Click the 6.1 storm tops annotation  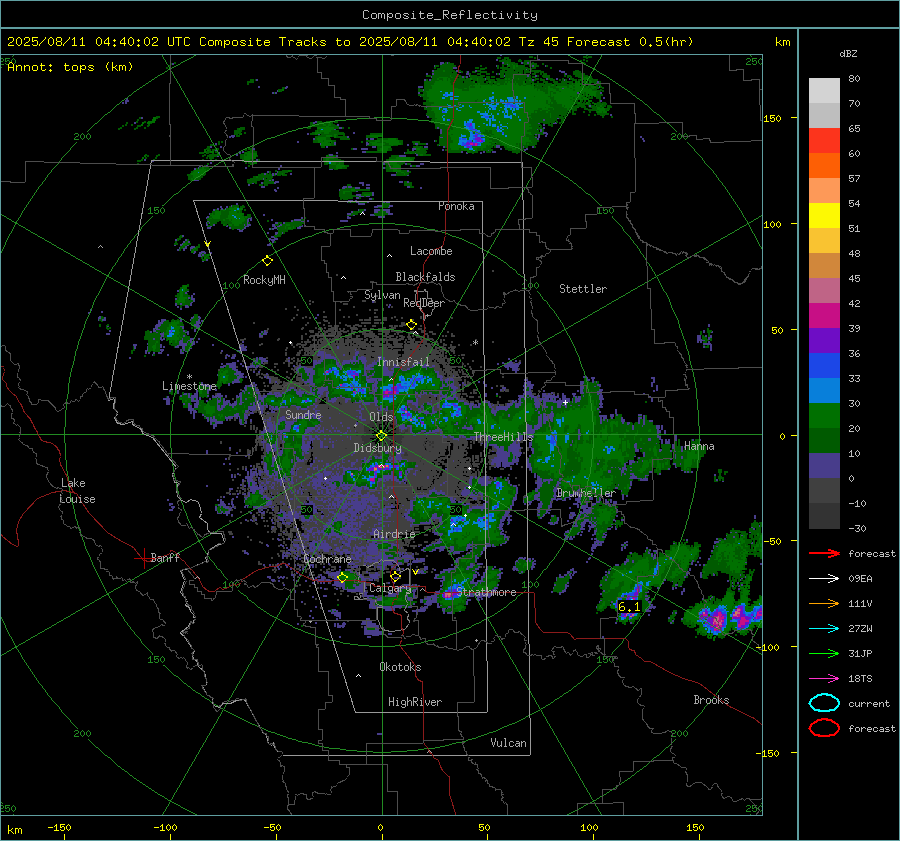click(629, 607)
